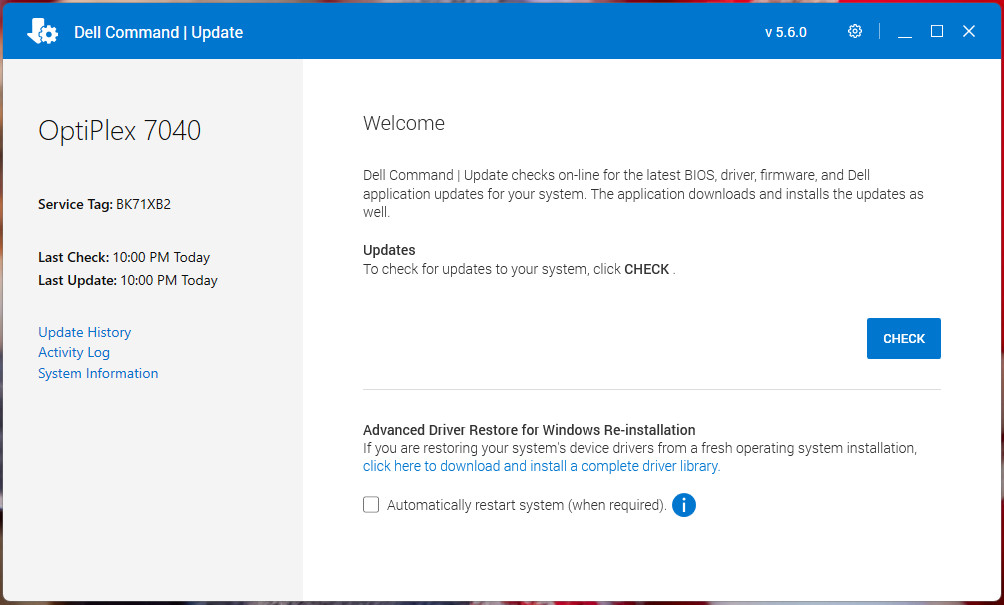Screen dimensions: 1004x605
Task: Click the Last Update timestamp
Action: click(169, 280)
